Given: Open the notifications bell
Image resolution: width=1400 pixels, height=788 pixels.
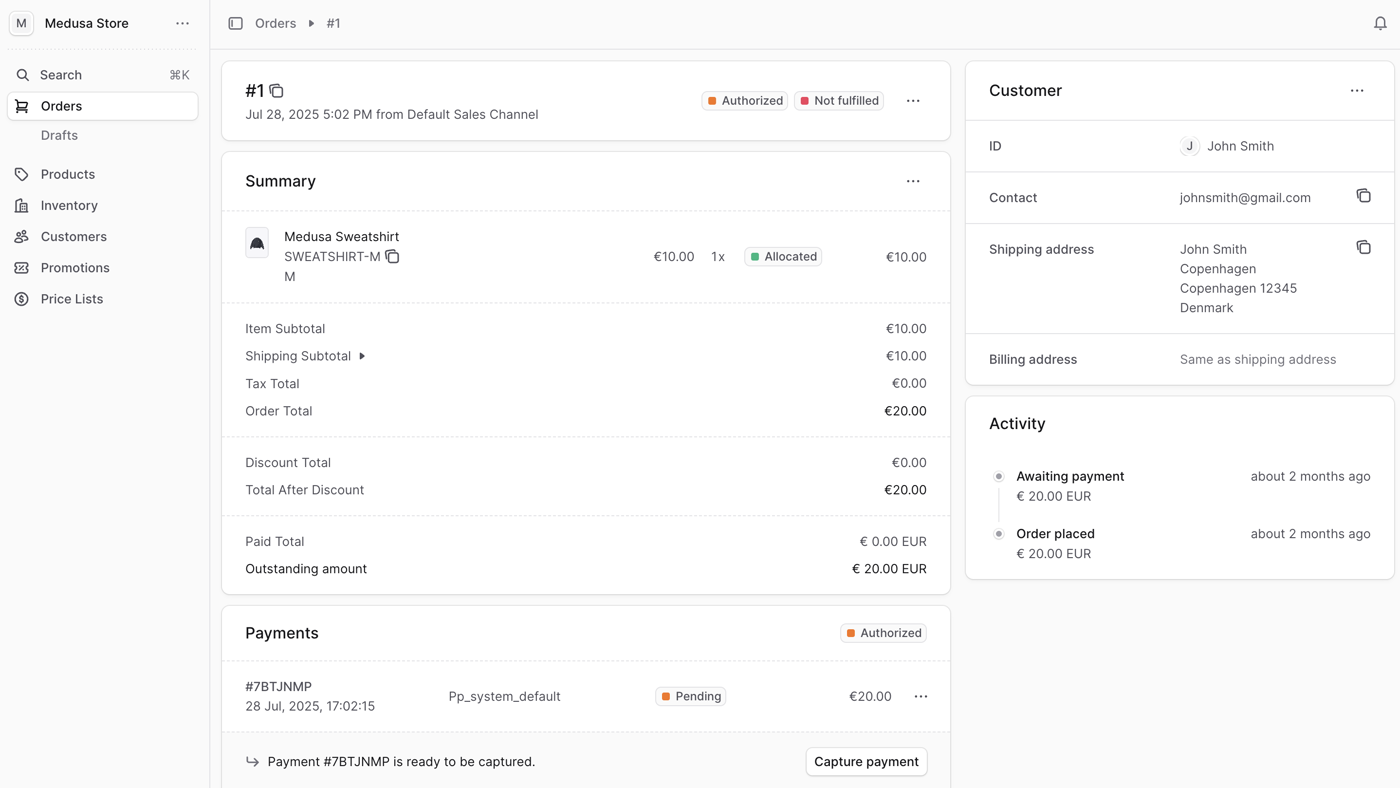Looking at the screenshot, I should tap(1380, 23).
